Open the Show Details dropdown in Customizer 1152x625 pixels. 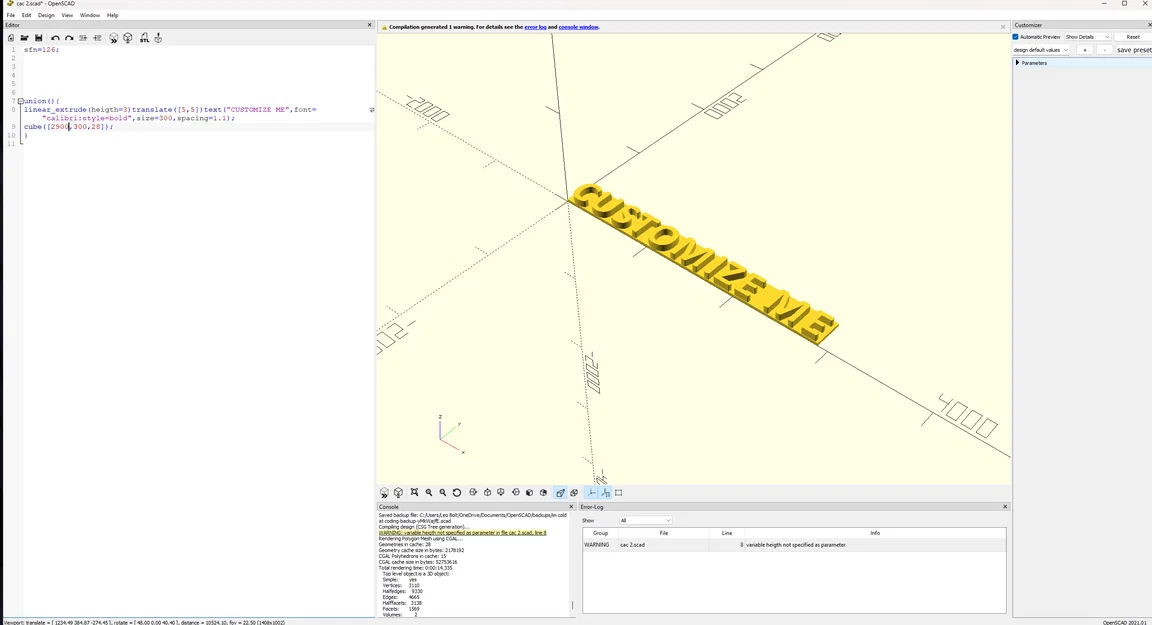pyautogui.click(x=1087, y=37)
